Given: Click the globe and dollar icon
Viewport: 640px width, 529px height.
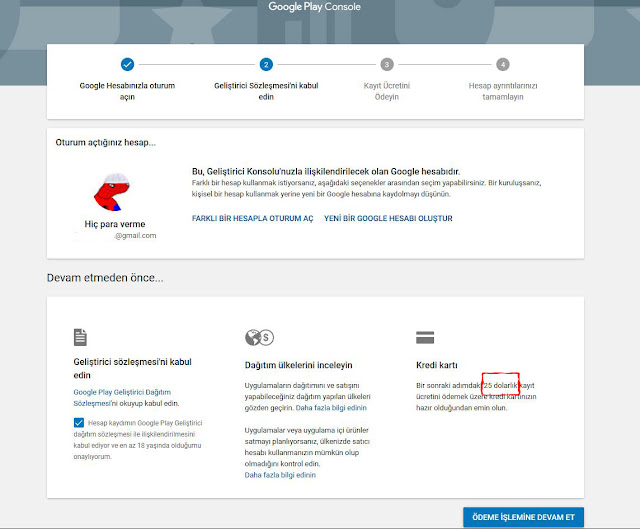Looking at the screenshot, I should [x=259, y=338].
